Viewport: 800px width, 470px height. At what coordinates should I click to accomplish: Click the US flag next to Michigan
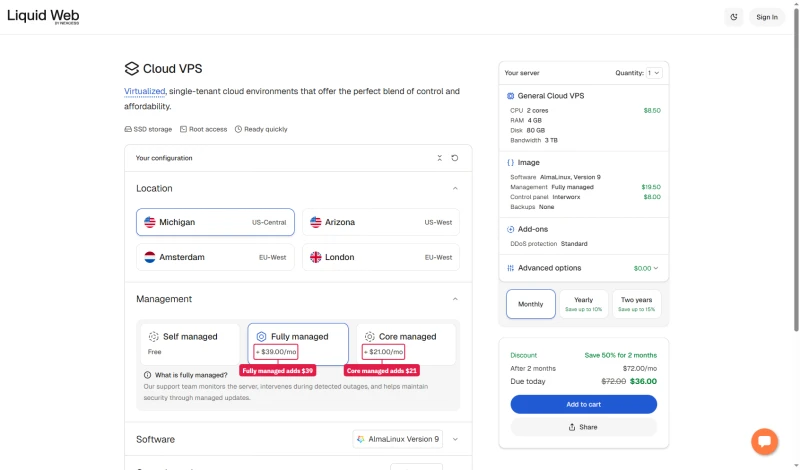pyautogui.click(x=149, y=222)
